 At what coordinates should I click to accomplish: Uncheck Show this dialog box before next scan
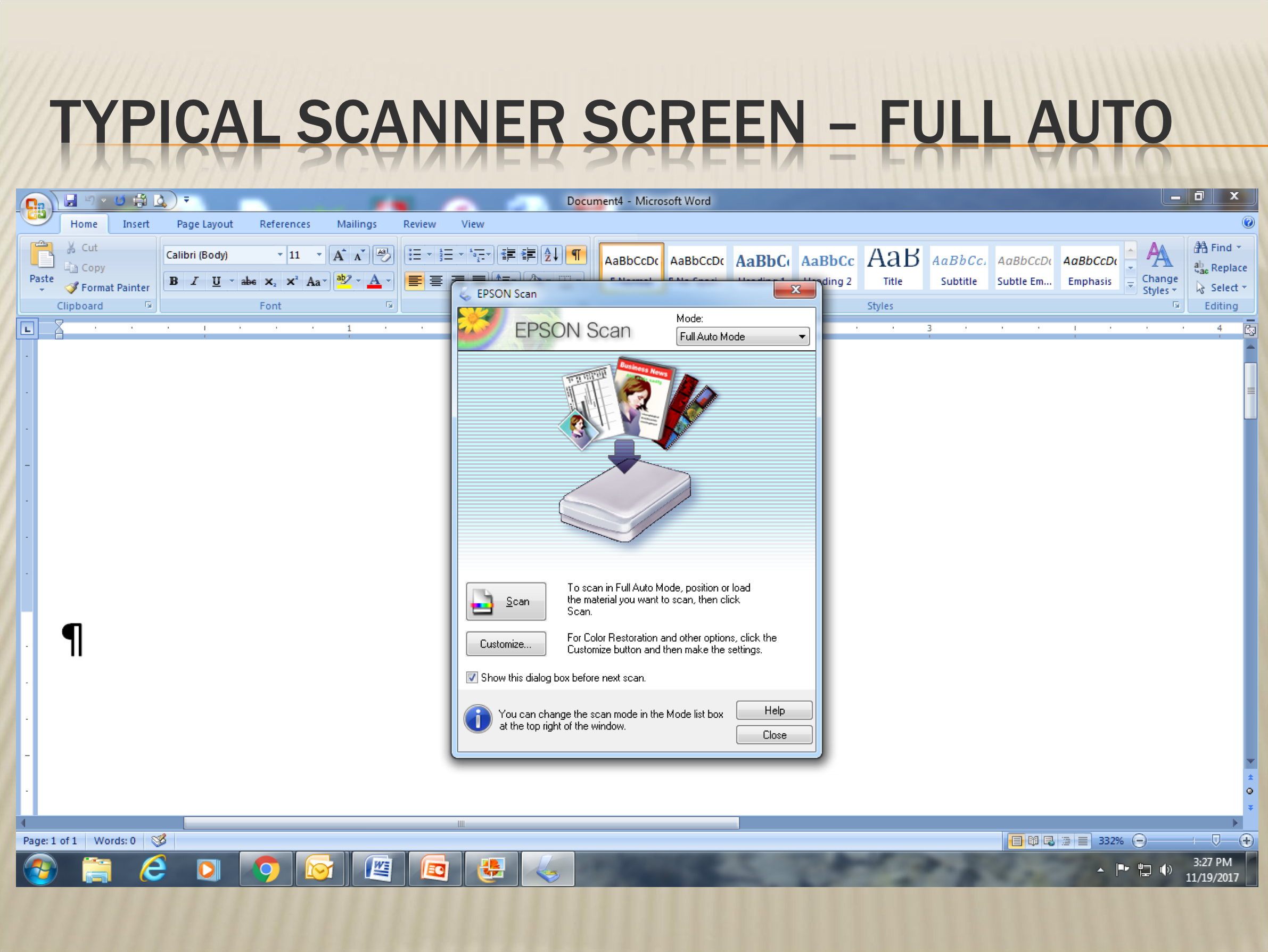(x=472, y=677)
